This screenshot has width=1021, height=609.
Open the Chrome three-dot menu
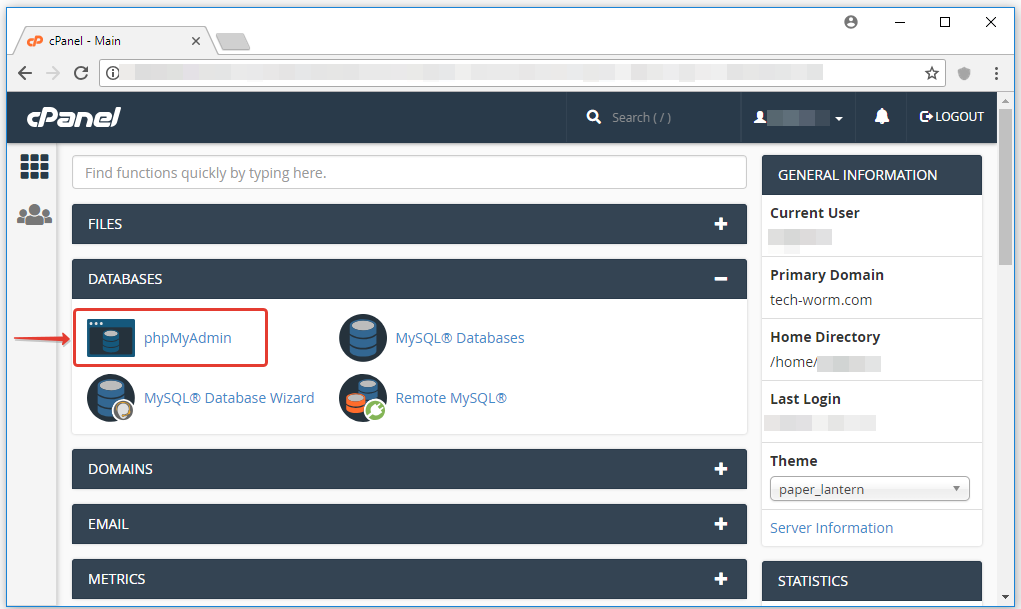[x=996, y=73]
